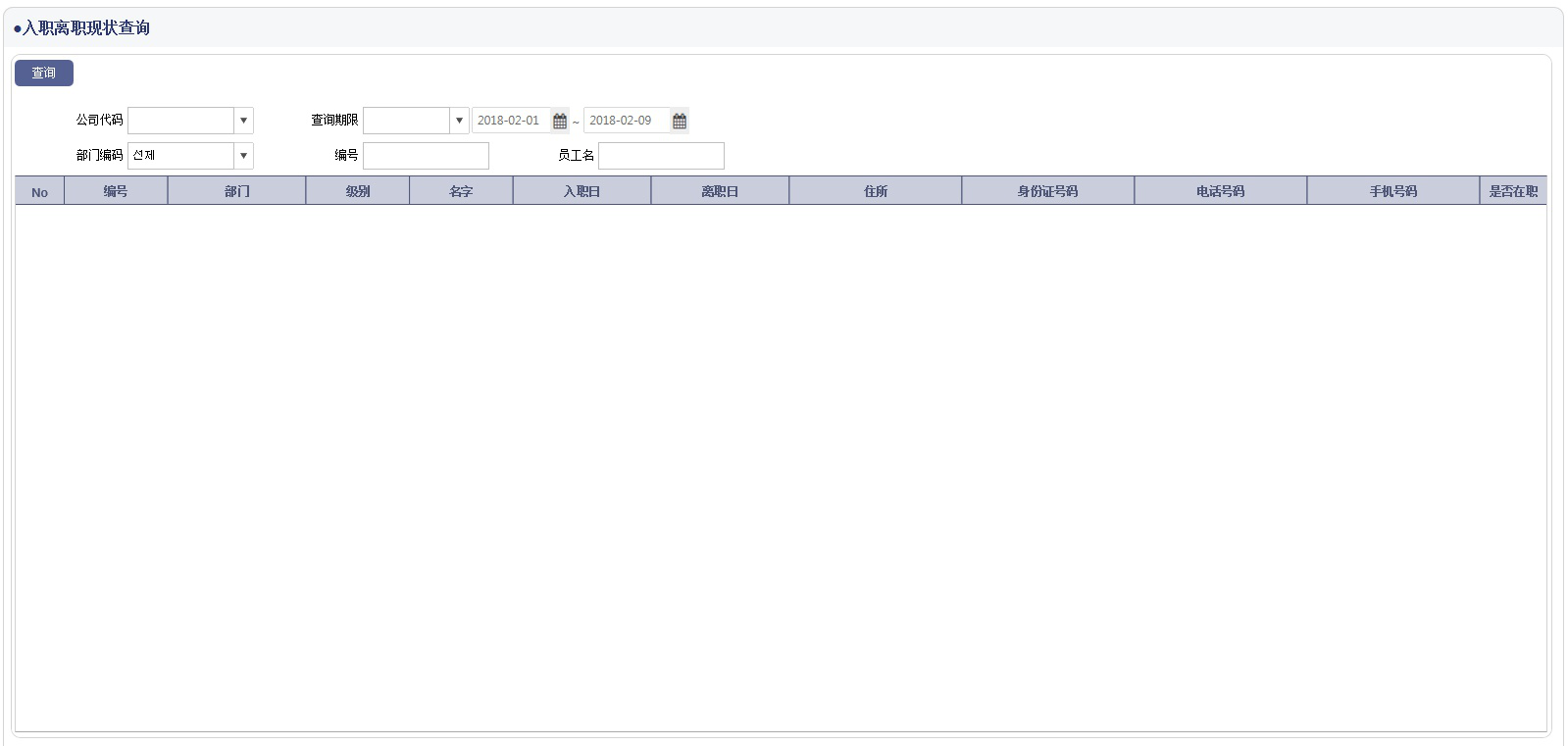Sort by the No column header
Screen dimensions: 1568x746
(x=39, y=192)
